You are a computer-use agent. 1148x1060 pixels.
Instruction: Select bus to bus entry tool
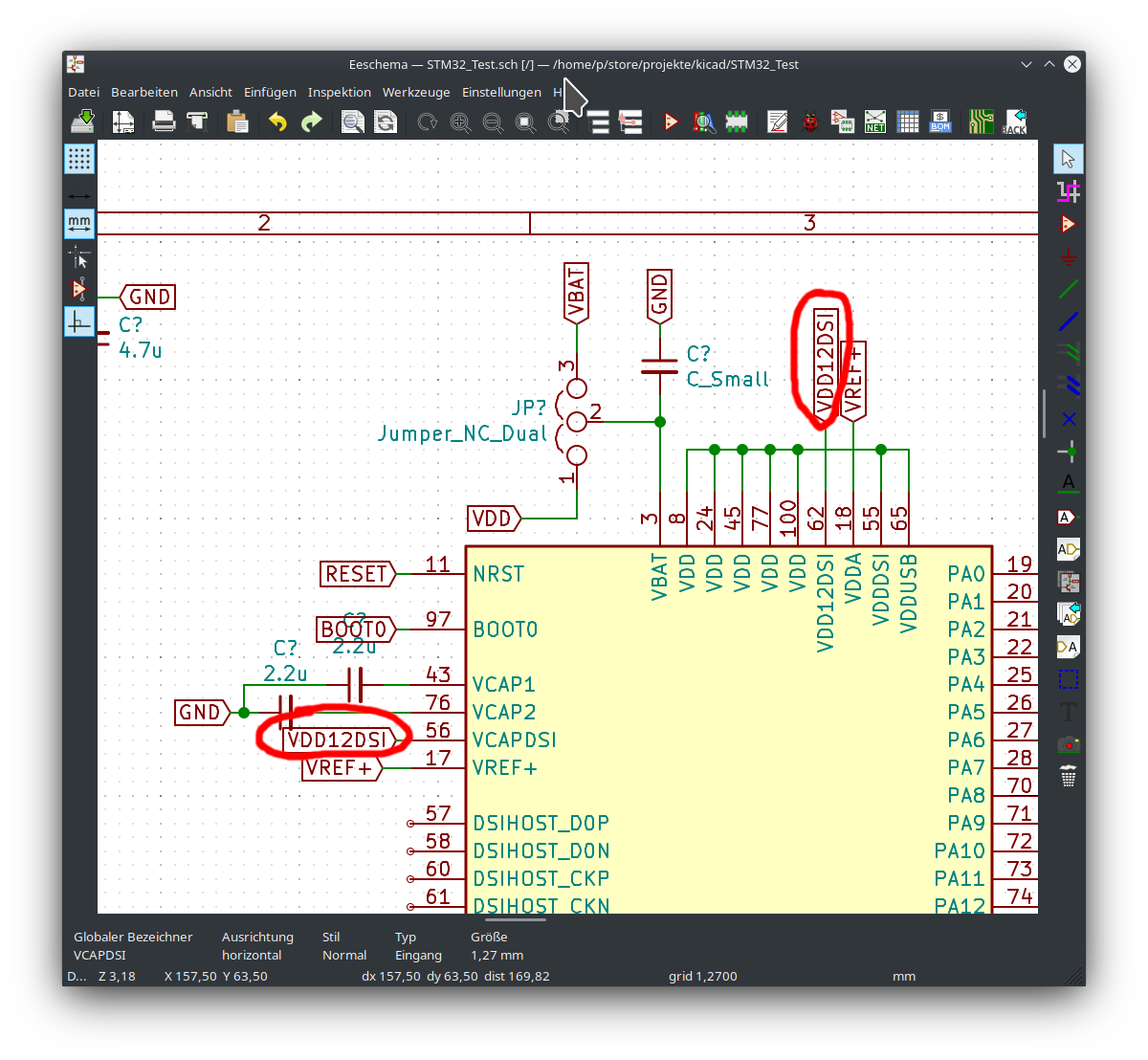click(1069, 386)
